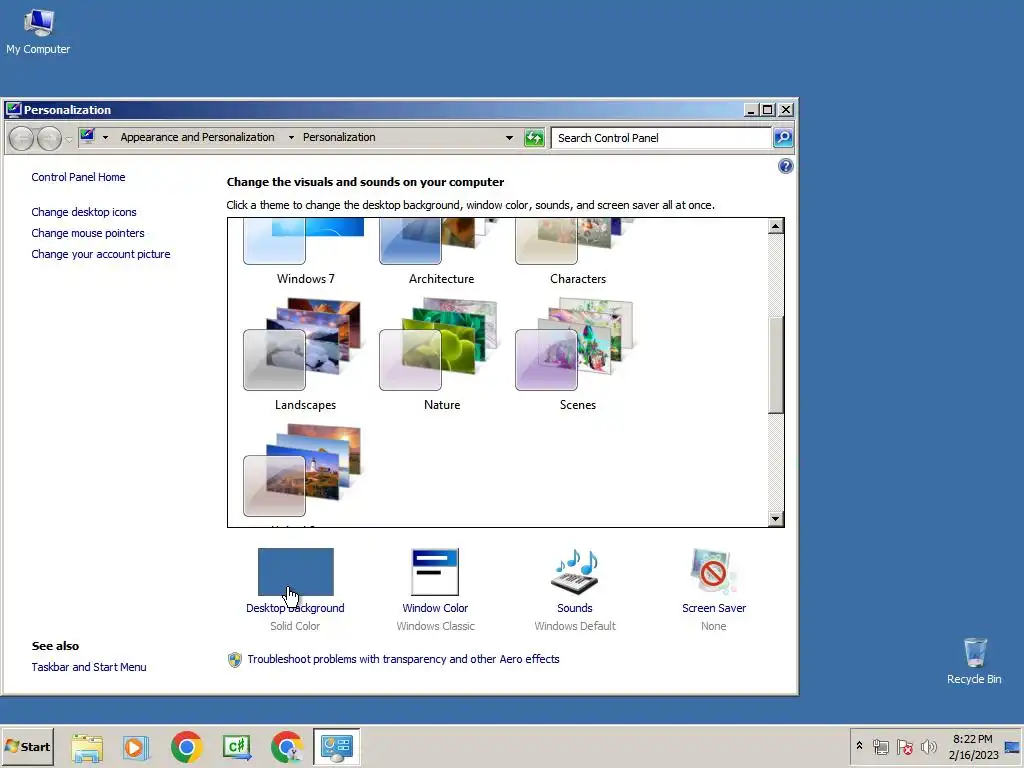This screenshot has height=768, width=1024.
Task: Open clock showing 8:22 PM
Action: (973, 746)
